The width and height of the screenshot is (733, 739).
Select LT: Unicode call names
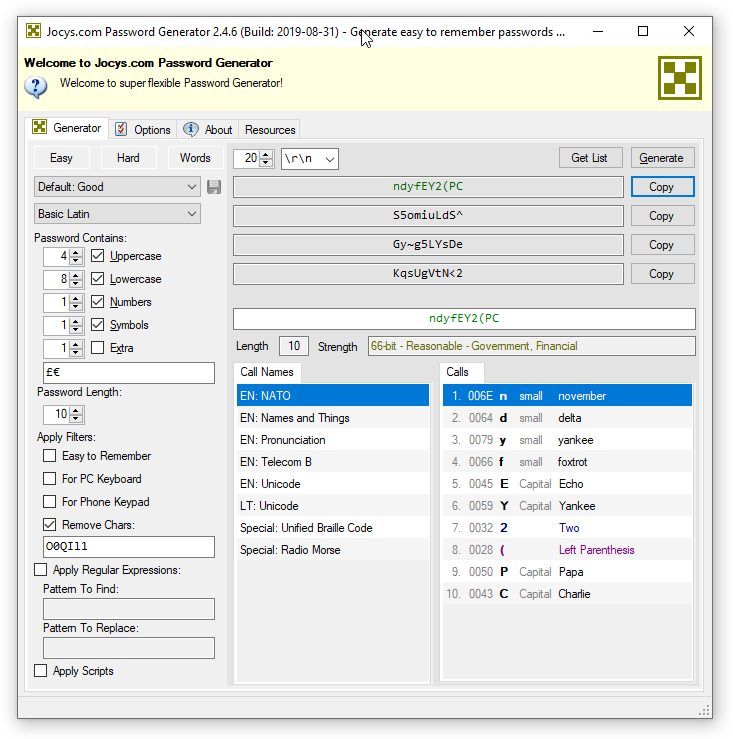tap(333, 506)
